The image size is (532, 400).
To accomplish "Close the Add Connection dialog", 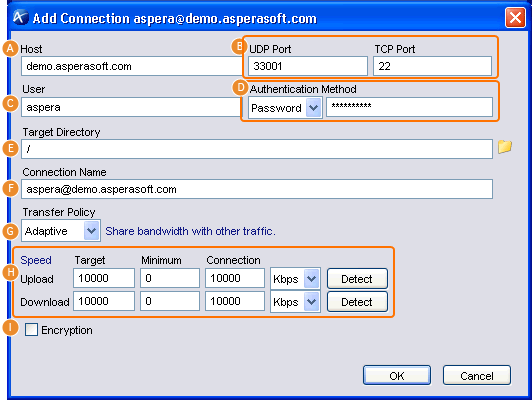I will 515,17.
